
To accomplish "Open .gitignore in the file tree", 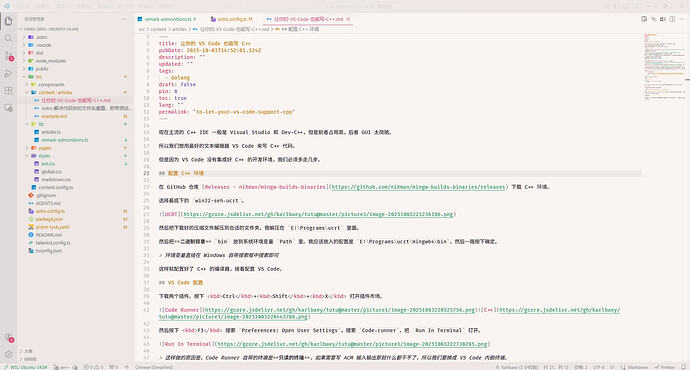I will [45, 195].
